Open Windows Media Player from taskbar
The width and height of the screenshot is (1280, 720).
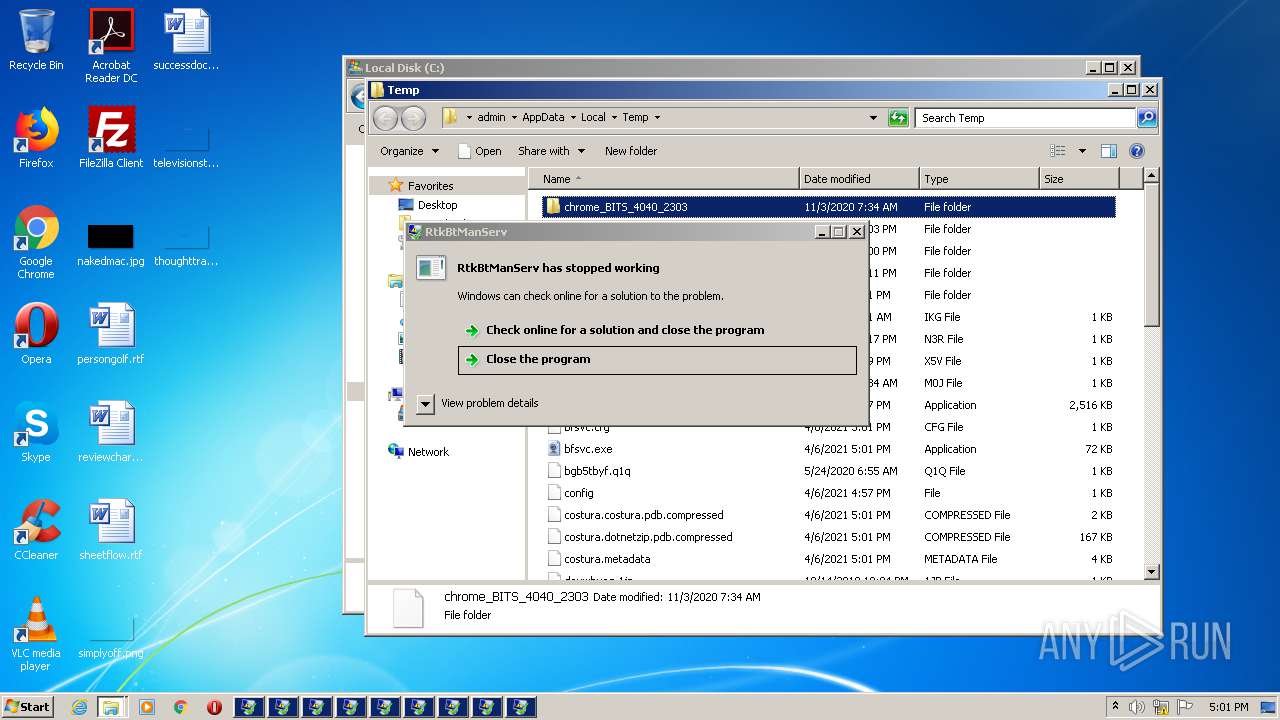147,707
